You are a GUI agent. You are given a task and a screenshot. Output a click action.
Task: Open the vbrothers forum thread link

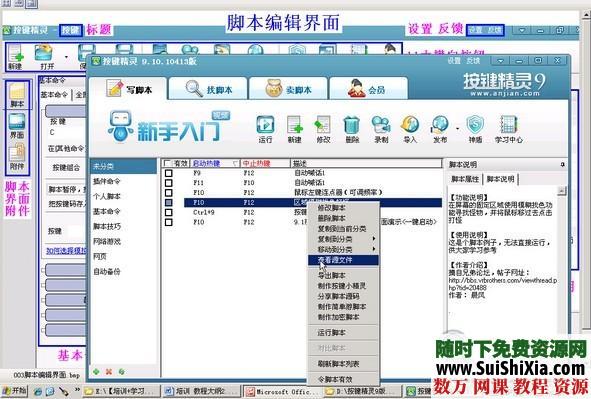click(x=503, y=284)
